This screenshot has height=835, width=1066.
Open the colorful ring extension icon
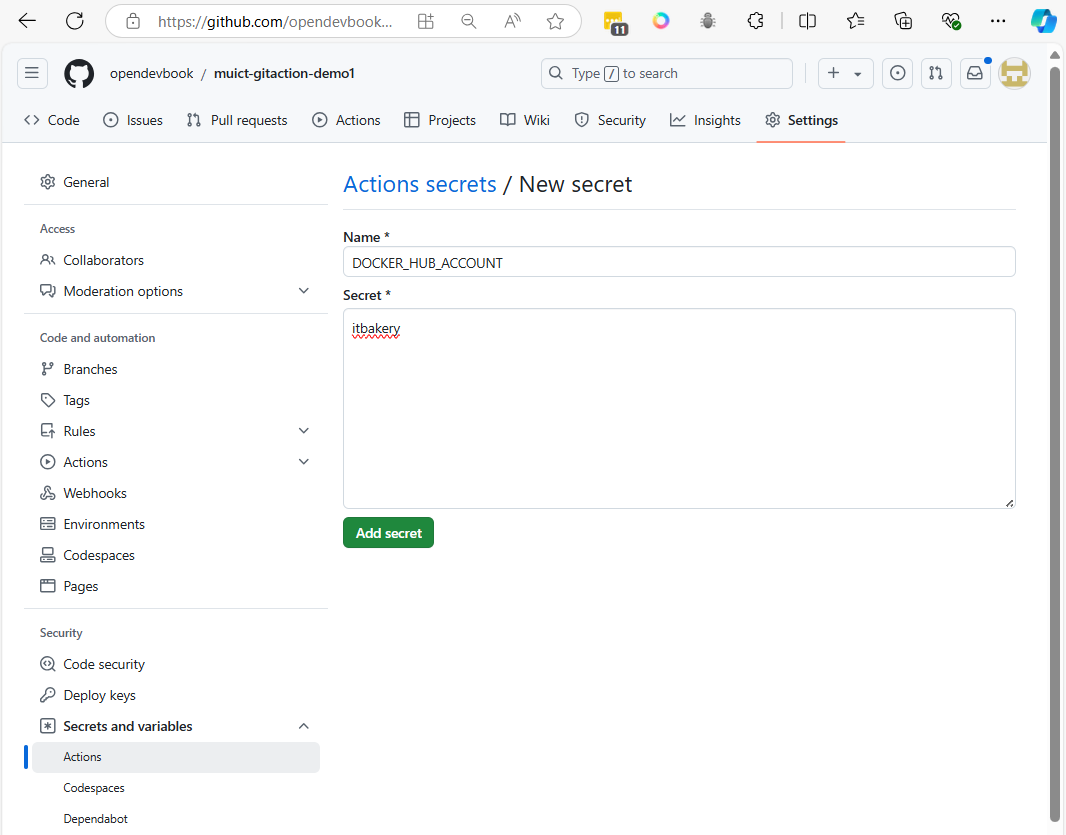click(661, 21)
